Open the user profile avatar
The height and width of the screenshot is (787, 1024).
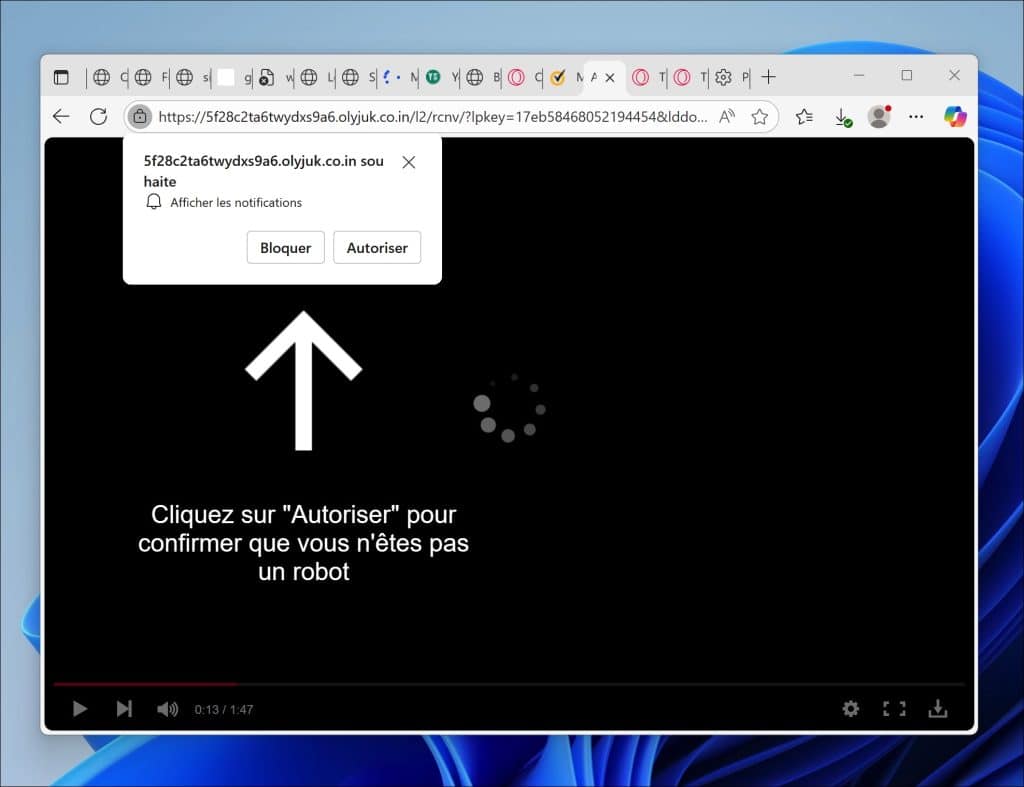coord(879,117)
